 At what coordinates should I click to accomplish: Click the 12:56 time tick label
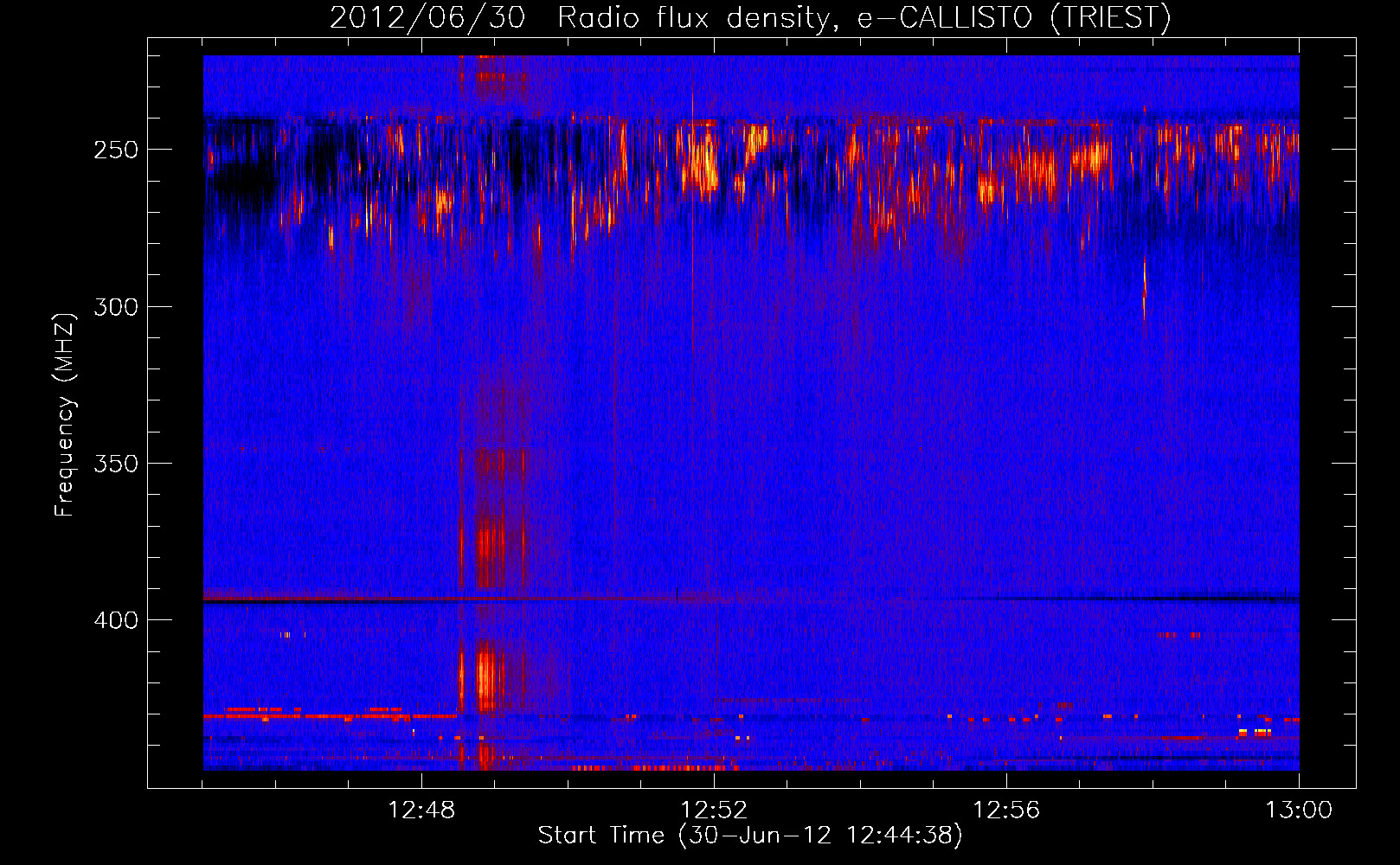point(1006,811)
